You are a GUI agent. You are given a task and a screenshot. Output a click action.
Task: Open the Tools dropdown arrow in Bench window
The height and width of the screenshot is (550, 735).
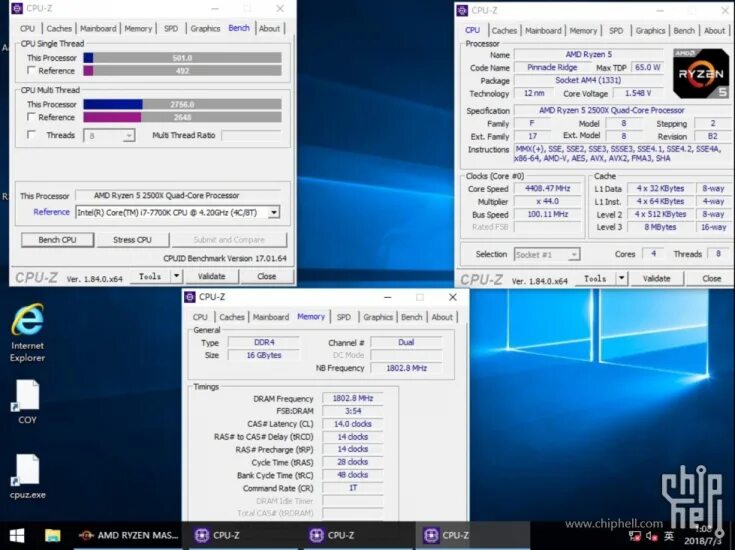176,276
